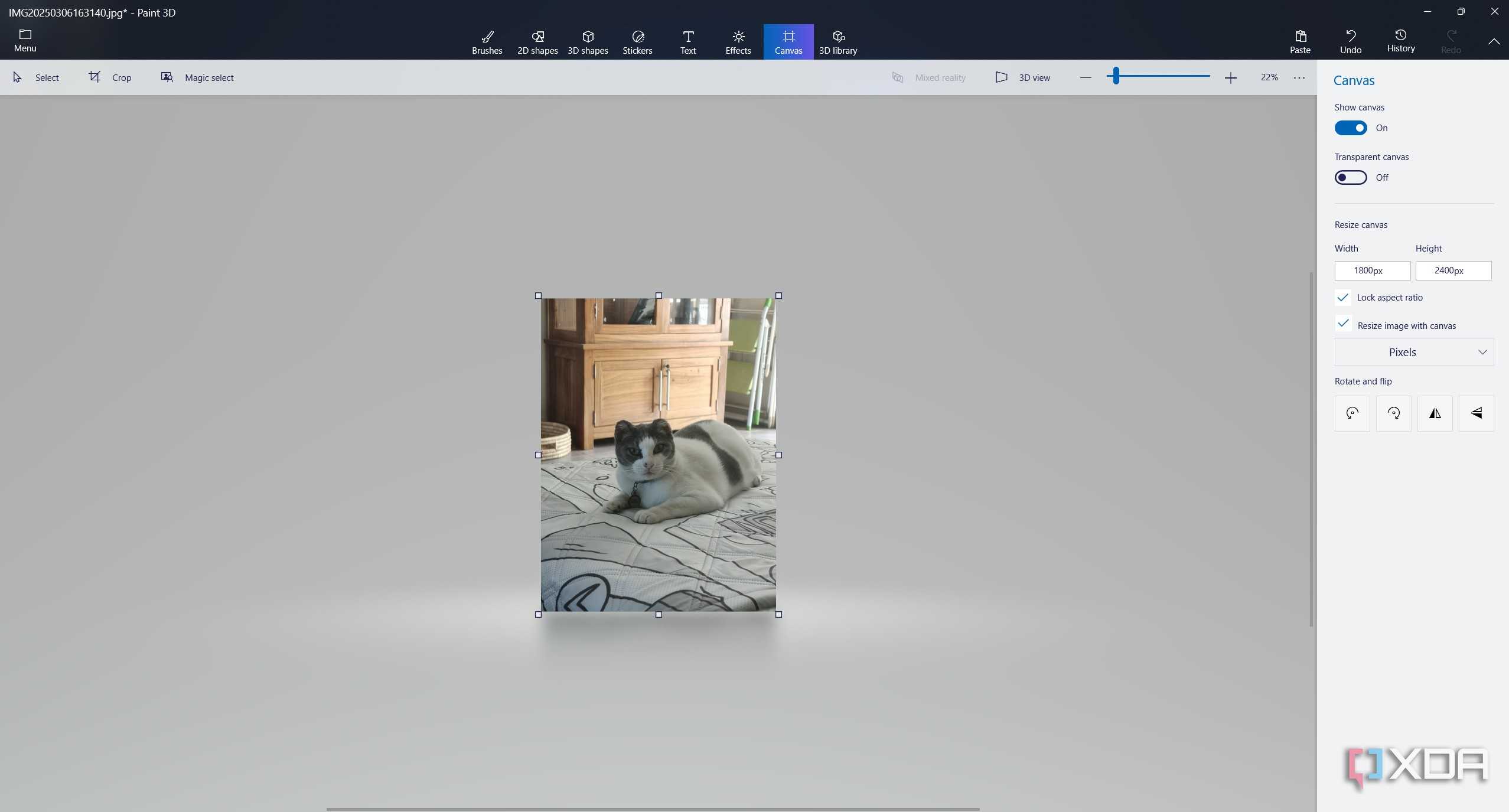
Task: Click the canvas Height input field
Action: (x=1453, y=270)
